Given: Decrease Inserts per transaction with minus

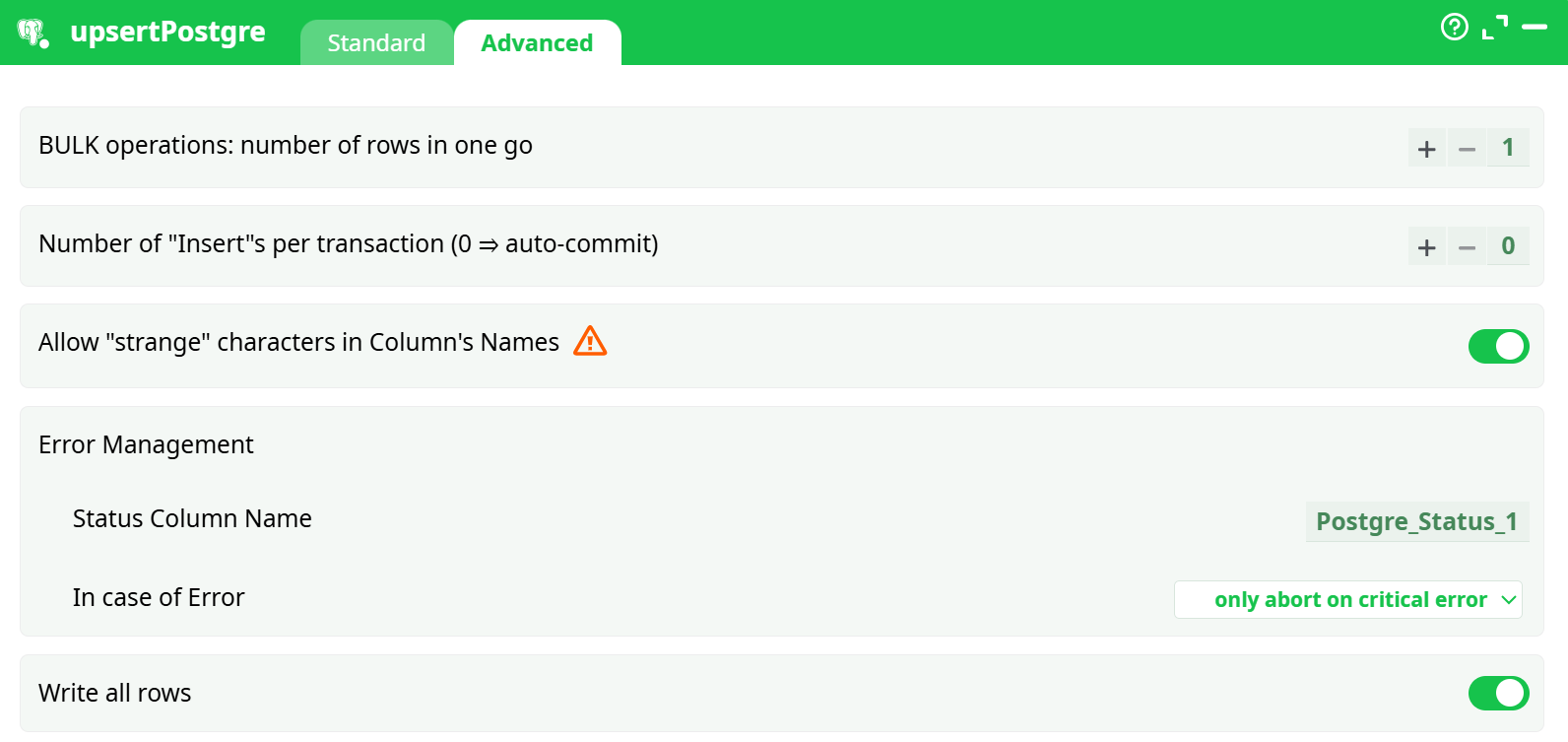Looking at the screenshot, I should pyautogui.click(x=1467, y=247).
